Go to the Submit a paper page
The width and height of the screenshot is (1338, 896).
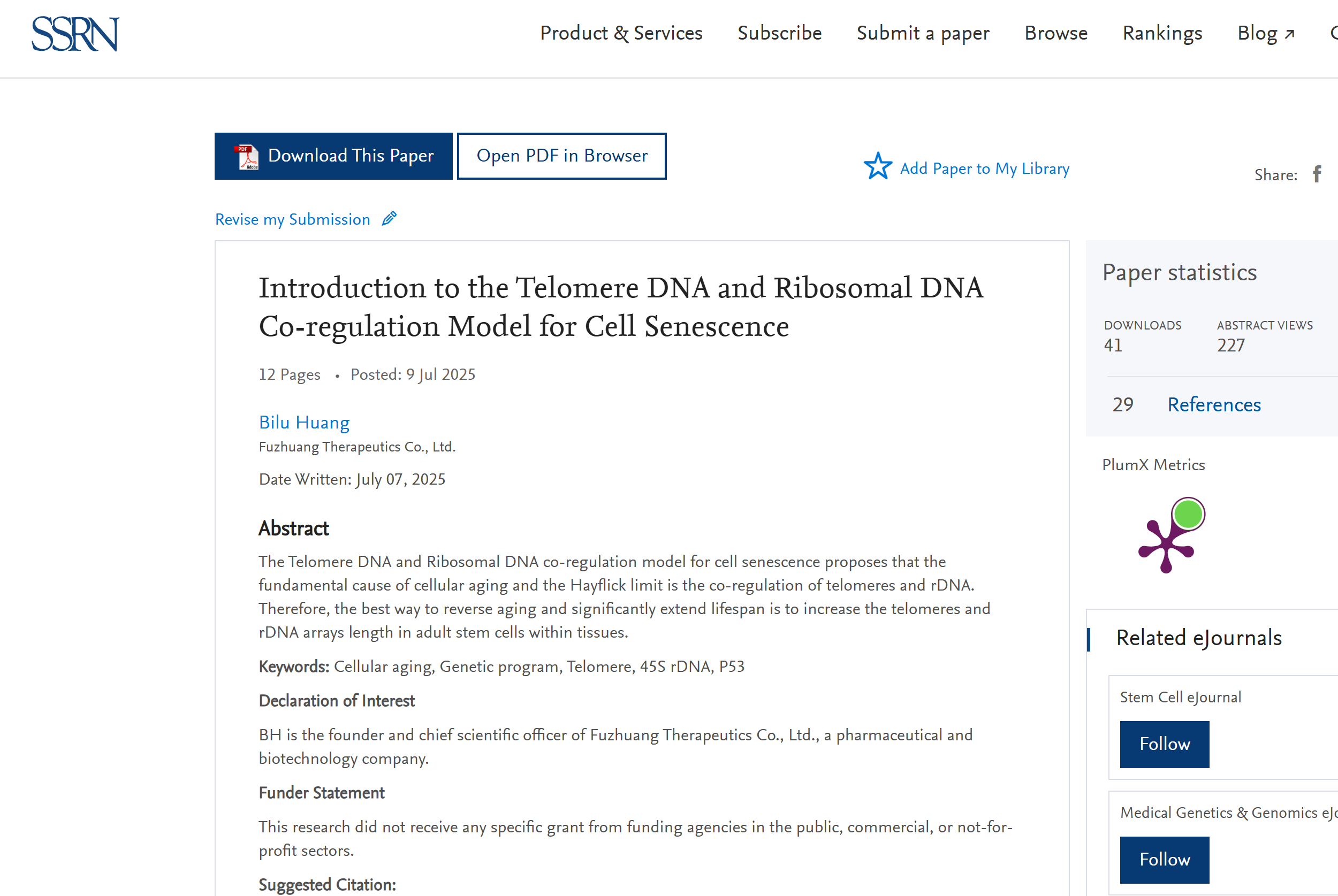[923, 33]
